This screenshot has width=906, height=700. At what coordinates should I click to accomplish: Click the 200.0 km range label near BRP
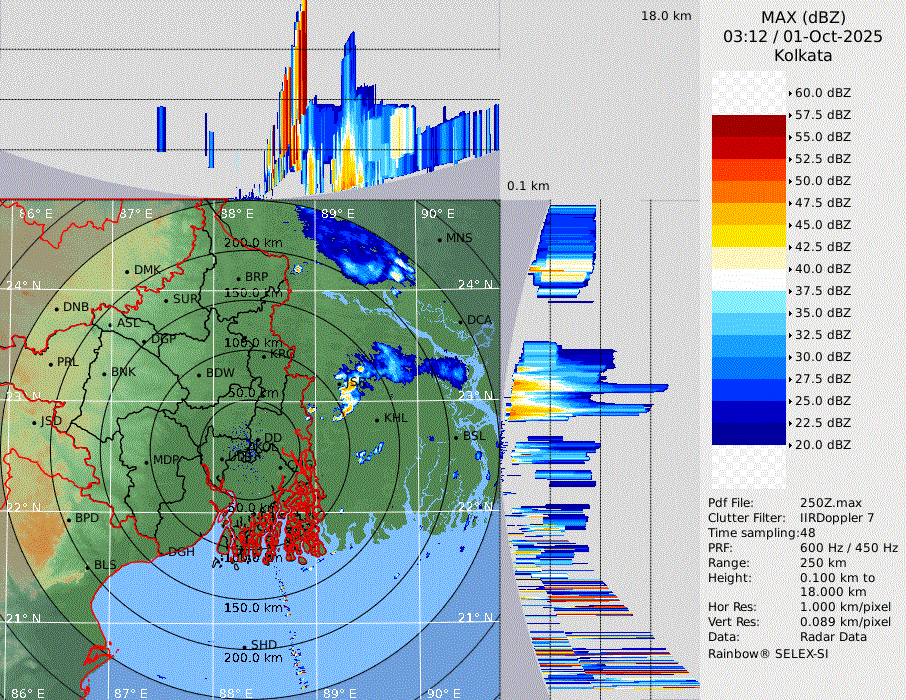[252, 243]
